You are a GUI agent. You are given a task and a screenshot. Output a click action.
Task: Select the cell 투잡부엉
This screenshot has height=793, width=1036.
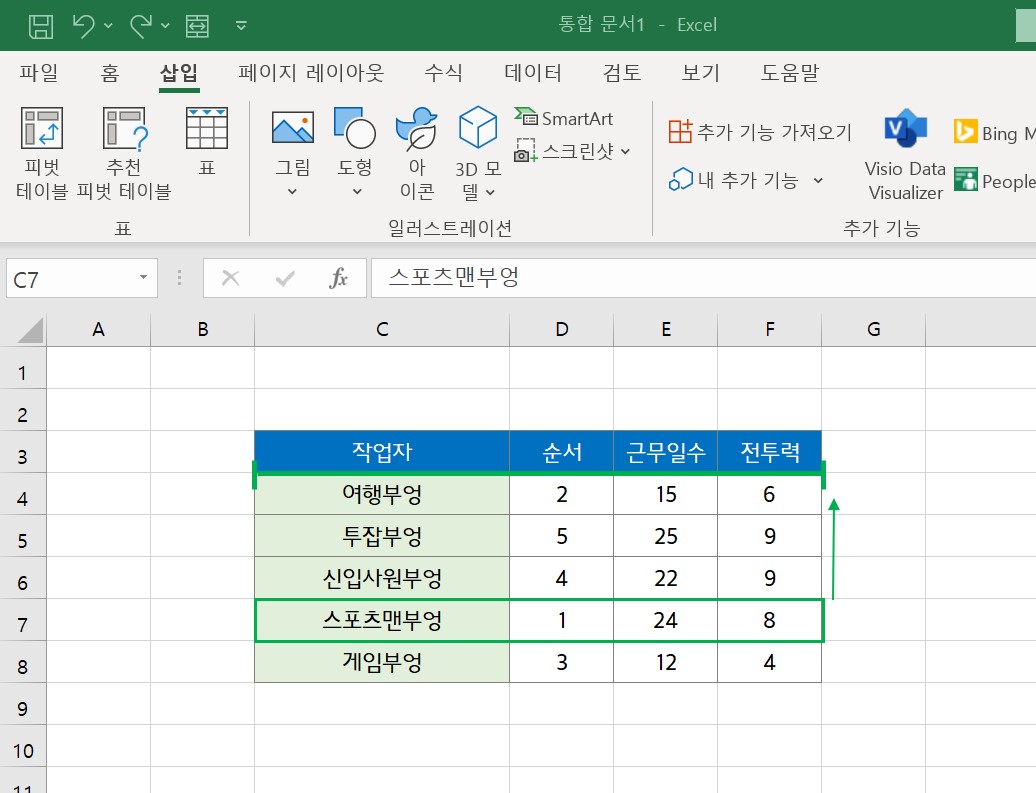[x=382, y=536]
